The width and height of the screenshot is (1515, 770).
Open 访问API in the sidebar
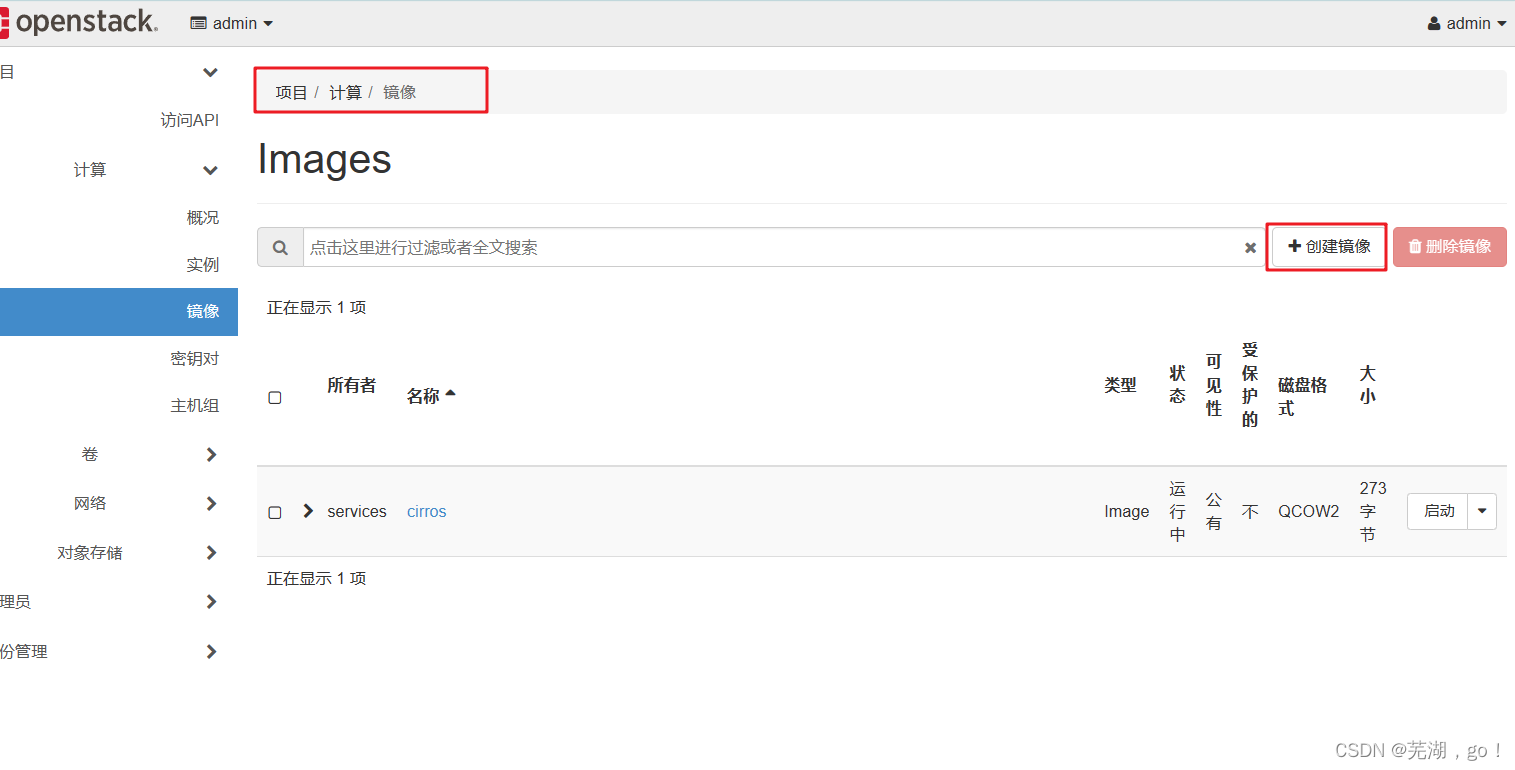[x=189, y=120]
